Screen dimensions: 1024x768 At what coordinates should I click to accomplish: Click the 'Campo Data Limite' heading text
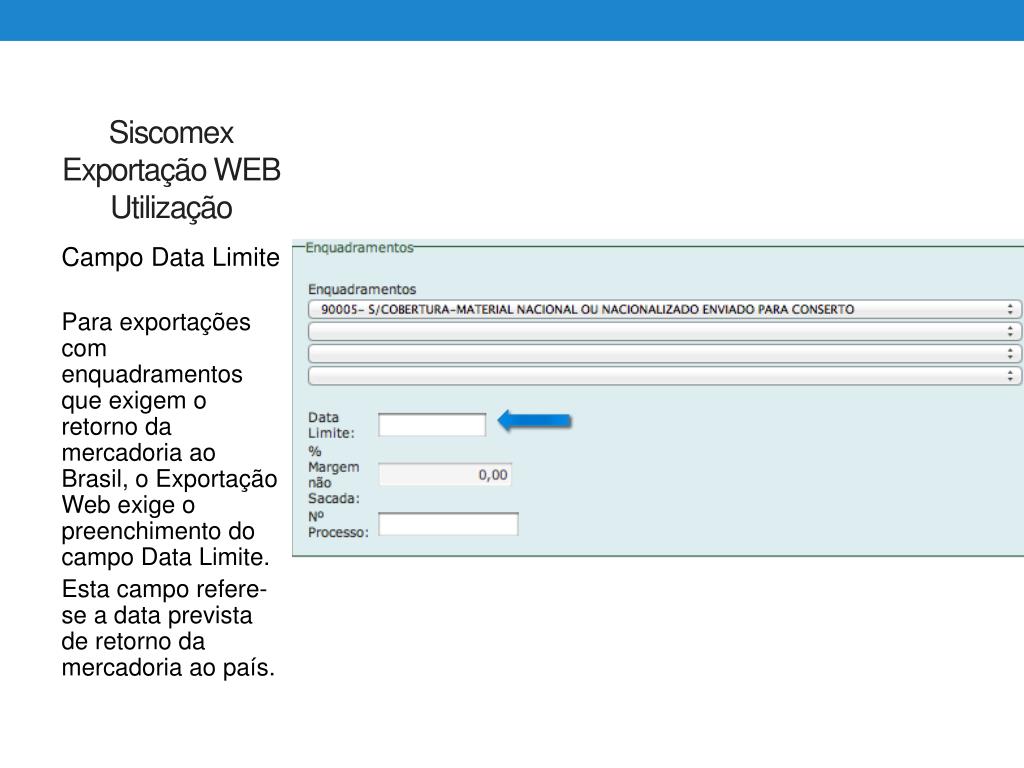click(x=170, y=257)
